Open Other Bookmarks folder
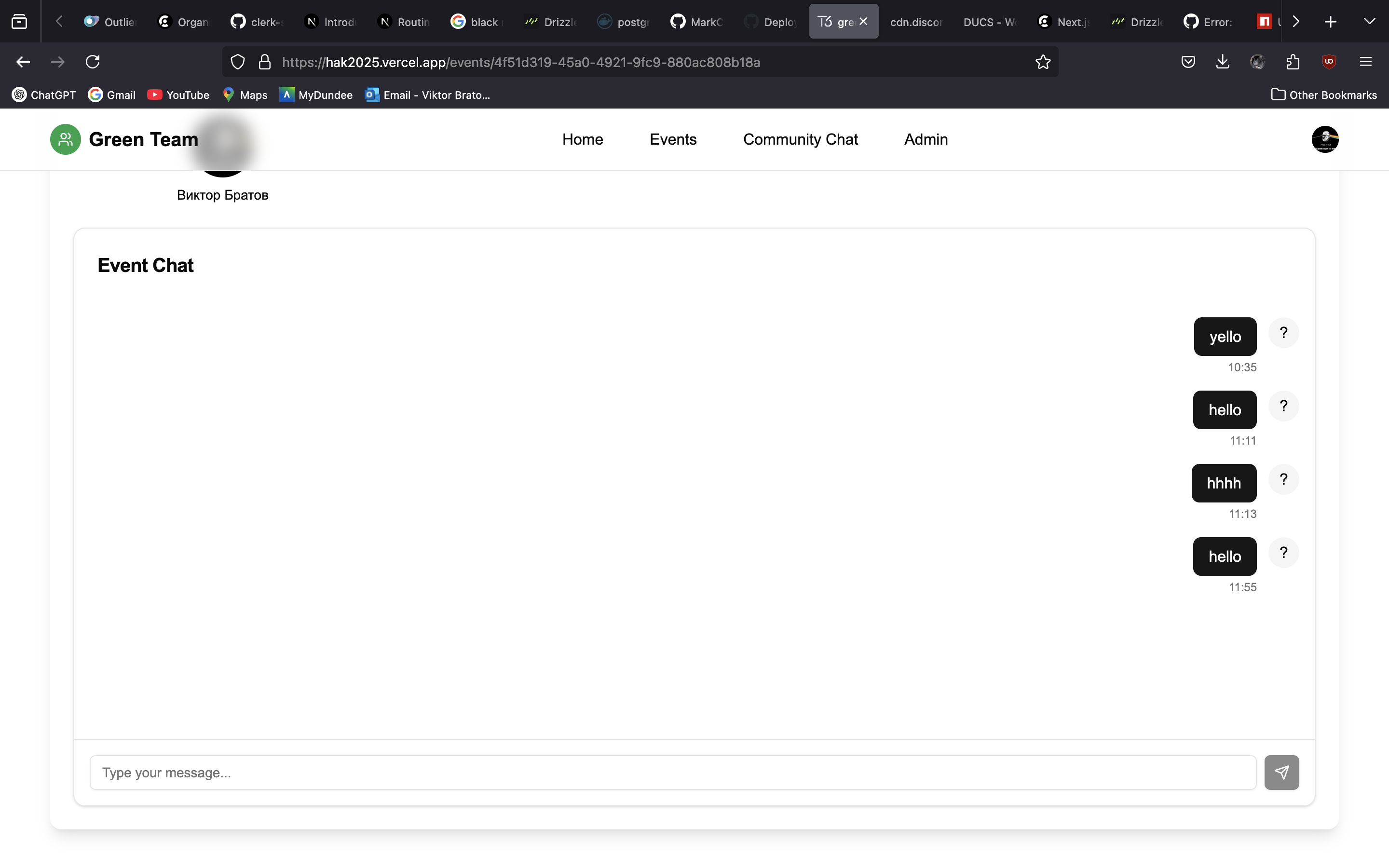 tap(1323, 95)
